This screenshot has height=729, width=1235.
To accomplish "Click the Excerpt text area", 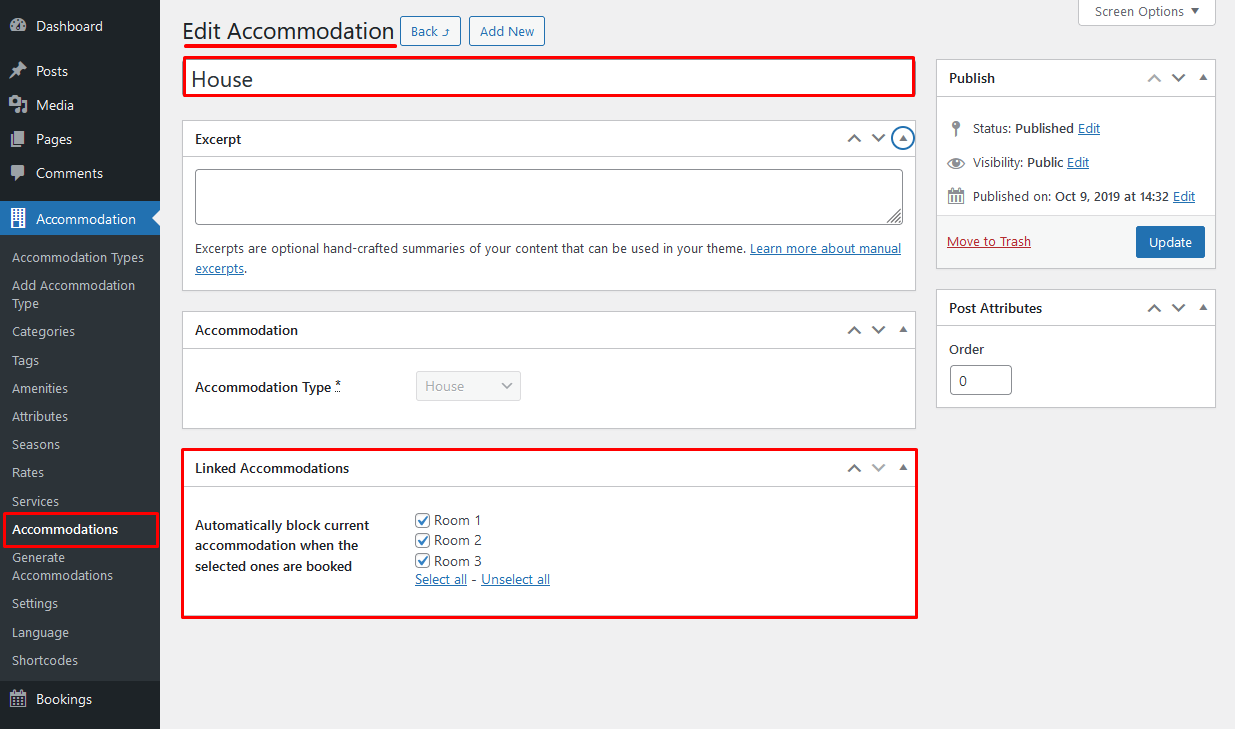I will (x=549, y=197).
